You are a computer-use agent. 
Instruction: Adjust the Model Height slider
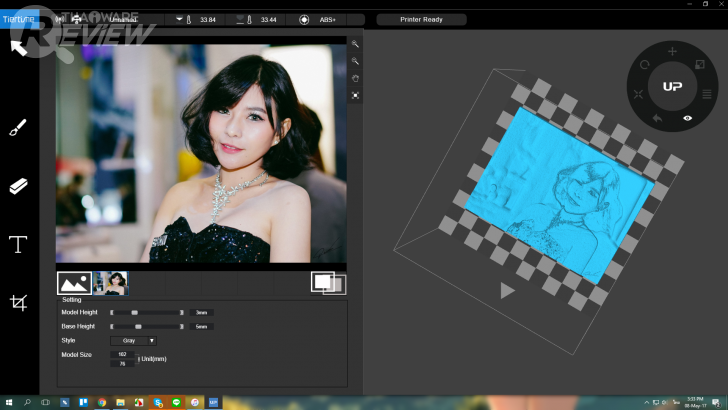[x=147, y=312]
